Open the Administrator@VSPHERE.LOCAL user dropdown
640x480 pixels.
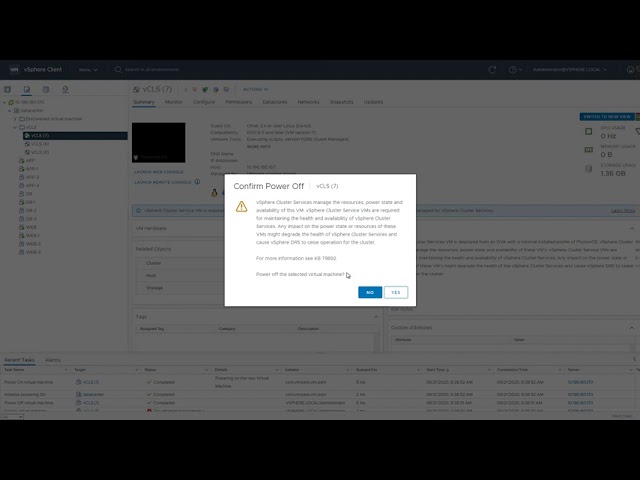[x=570, y=70]
